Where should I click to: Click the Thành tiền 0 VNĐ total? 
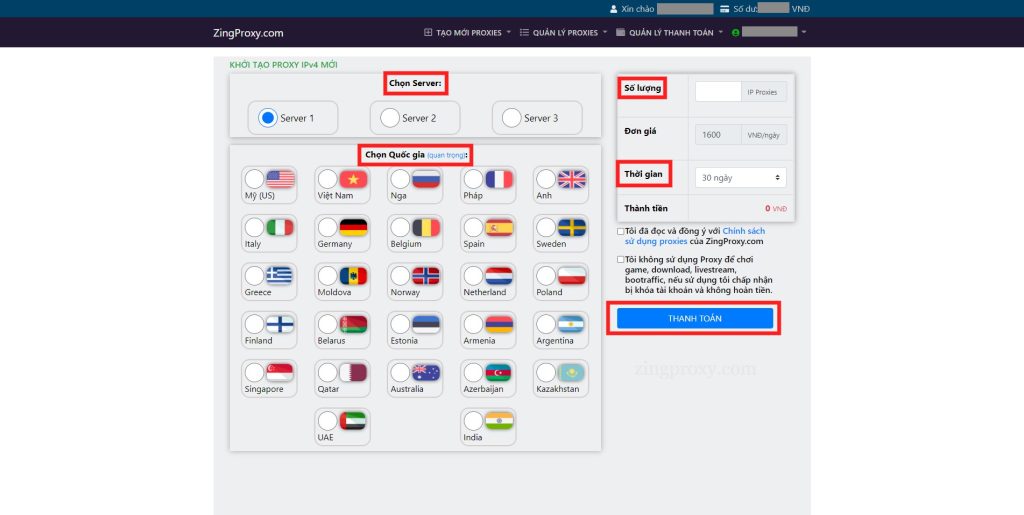[x=776, y=209]
